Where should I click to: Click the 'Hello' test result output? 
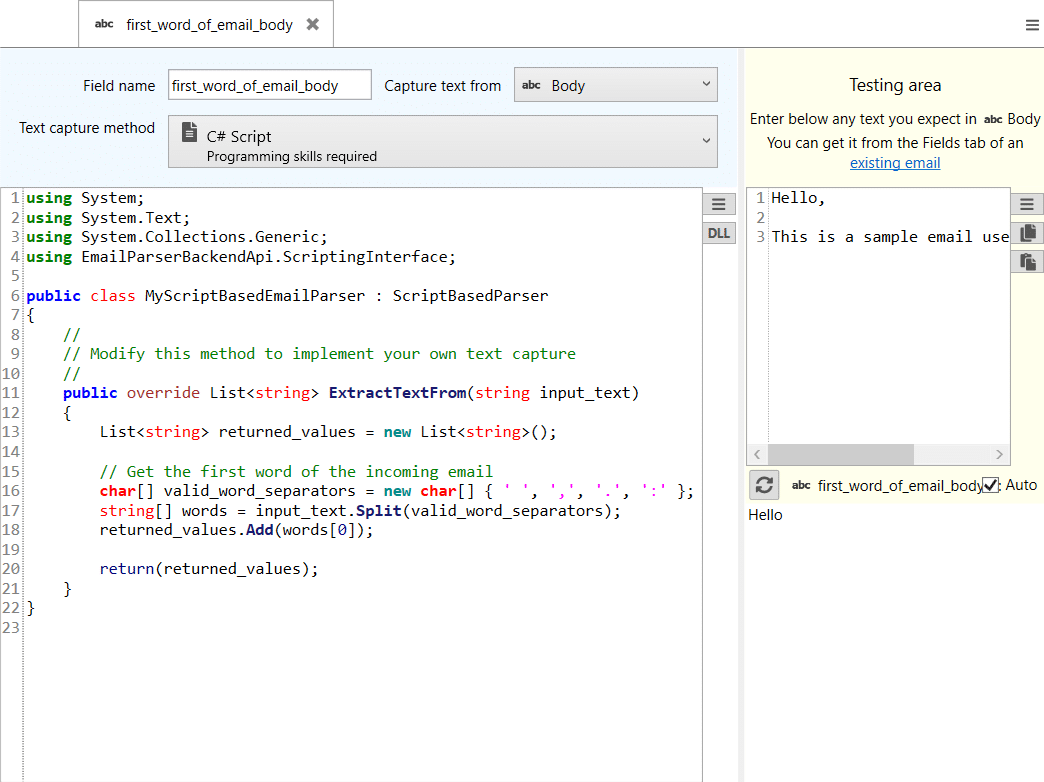pyautogui.click(x=765, y=515)
